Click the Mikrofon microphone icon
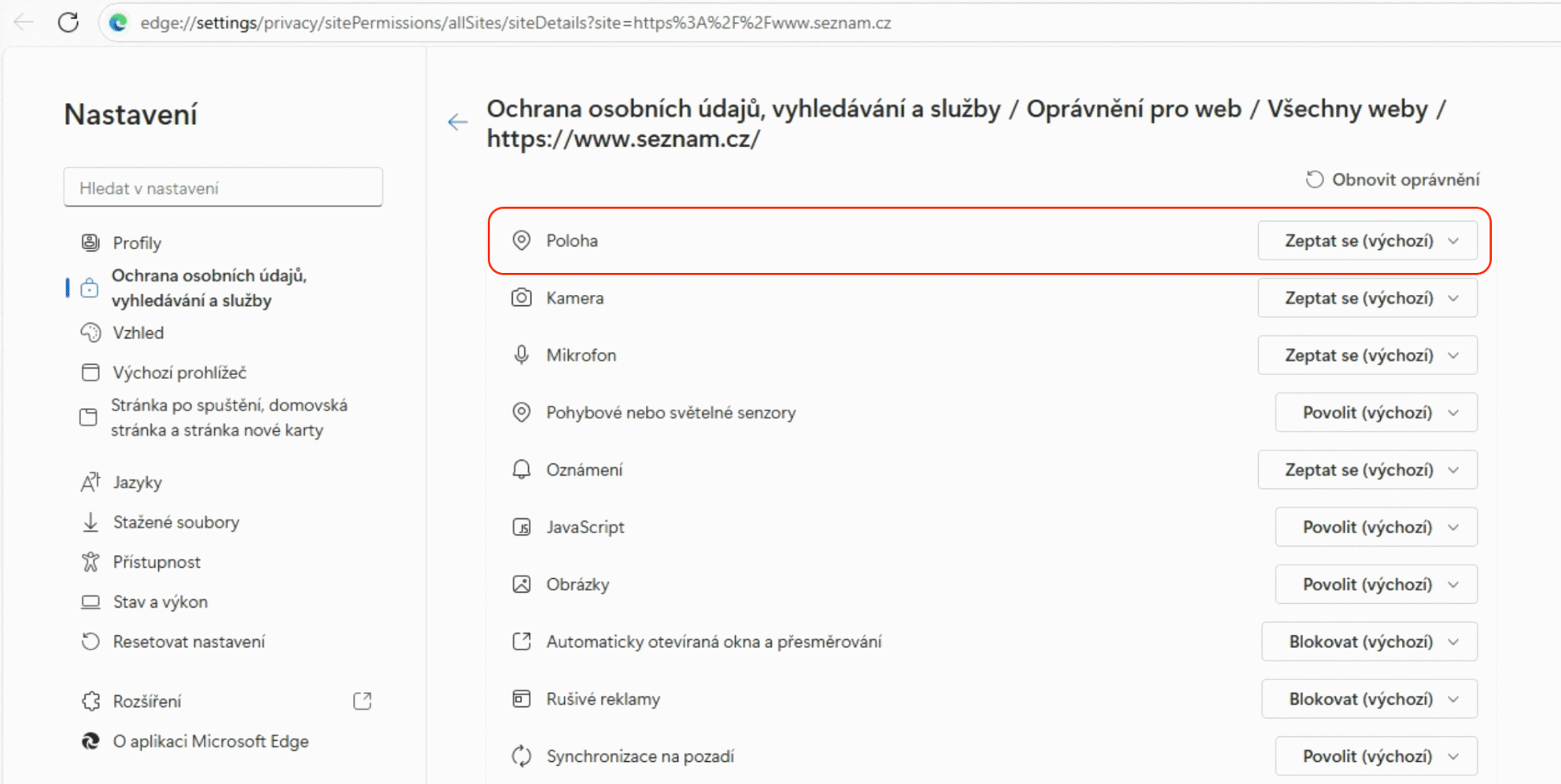The image size is (1561, 784). click(x=521, y=355)
